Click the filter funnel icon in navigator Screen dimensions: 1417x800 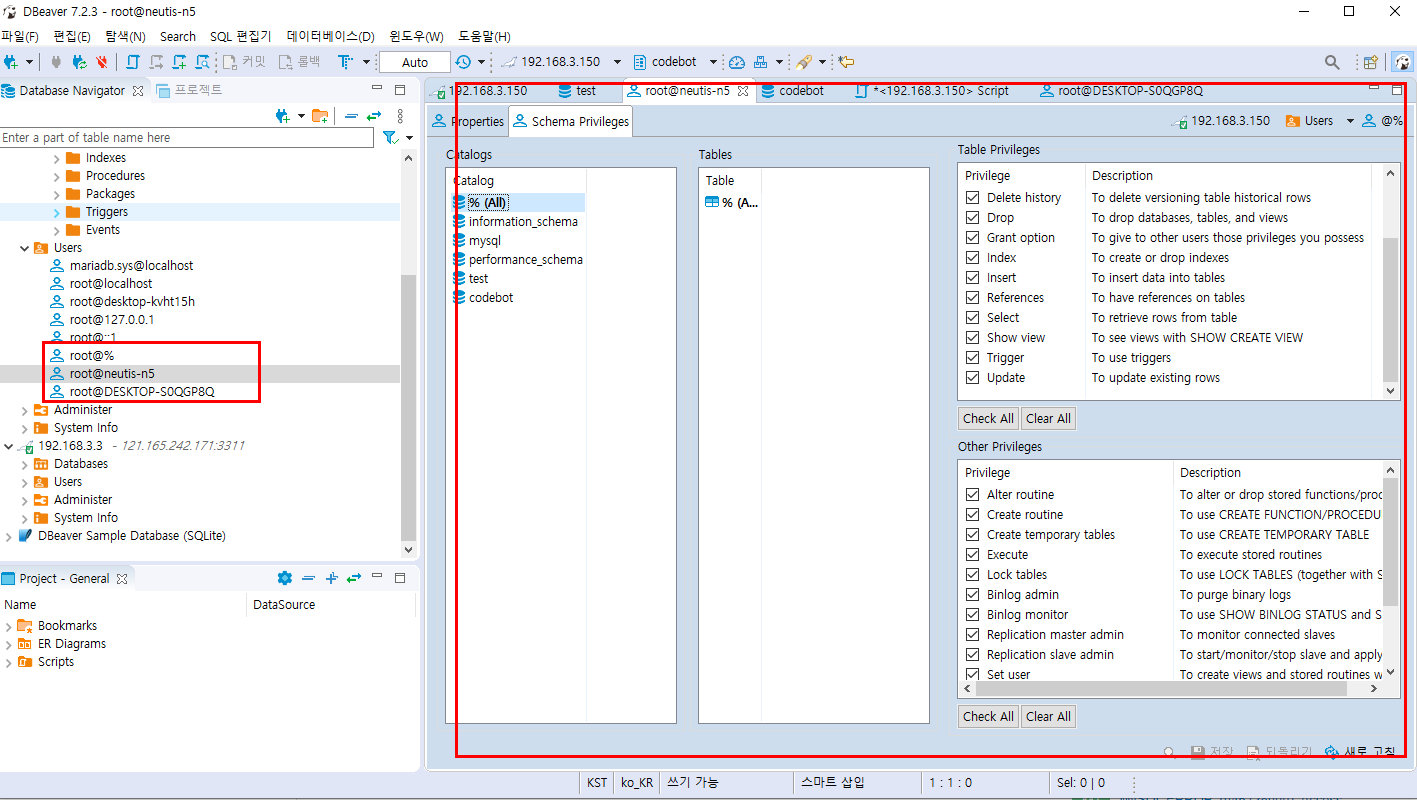(391, 137)
